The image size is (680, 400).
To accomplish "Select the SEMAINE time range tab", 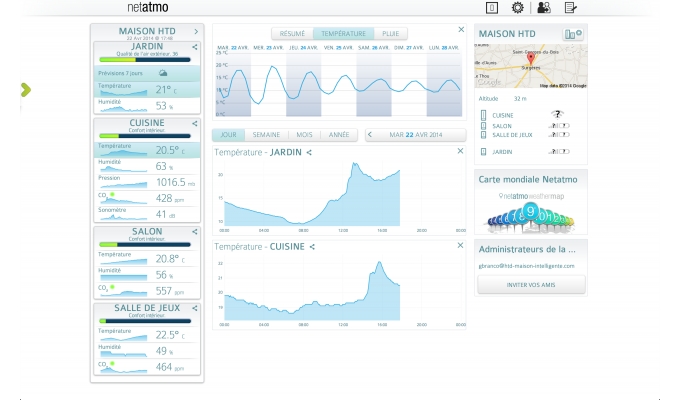I will click(x=266, y=134).
